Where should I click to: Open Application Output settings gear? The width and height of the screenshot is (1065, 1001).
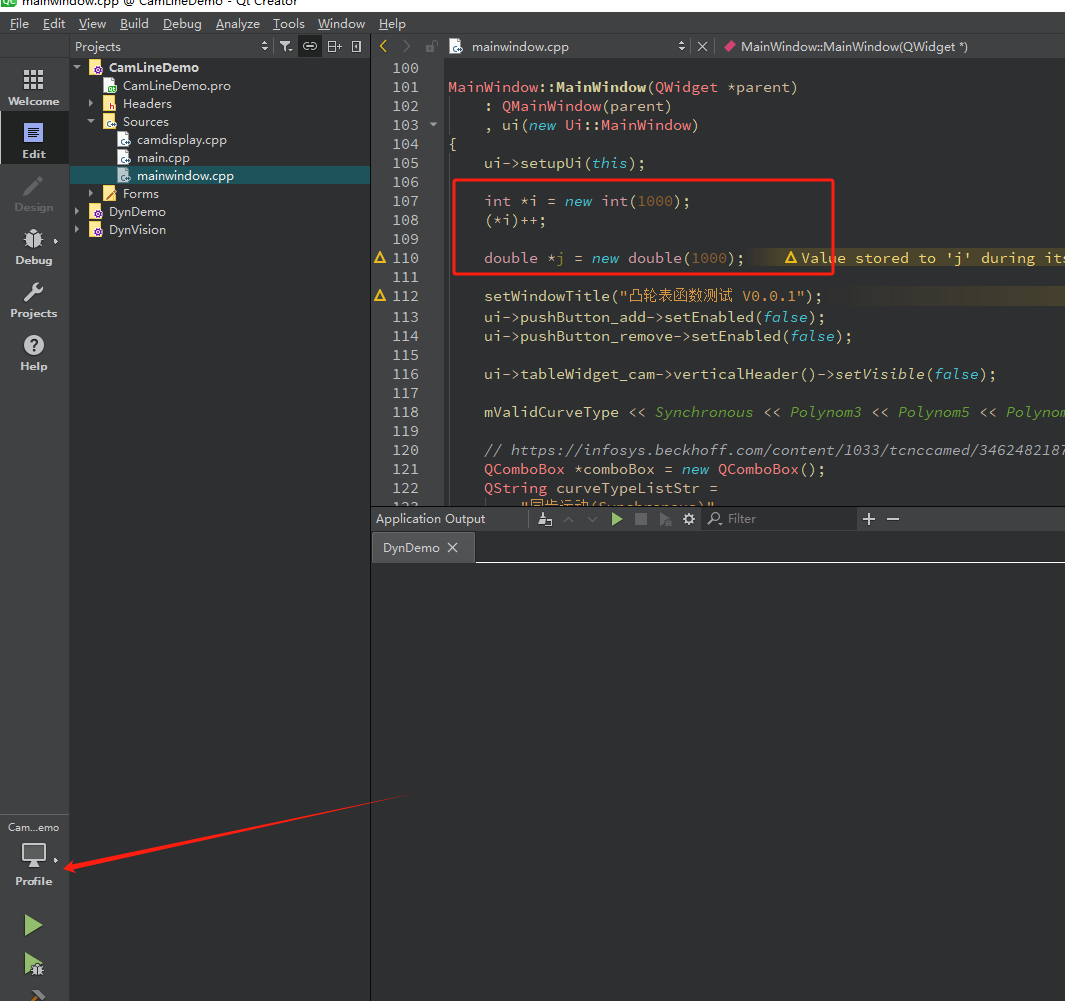tap(689, 519)
